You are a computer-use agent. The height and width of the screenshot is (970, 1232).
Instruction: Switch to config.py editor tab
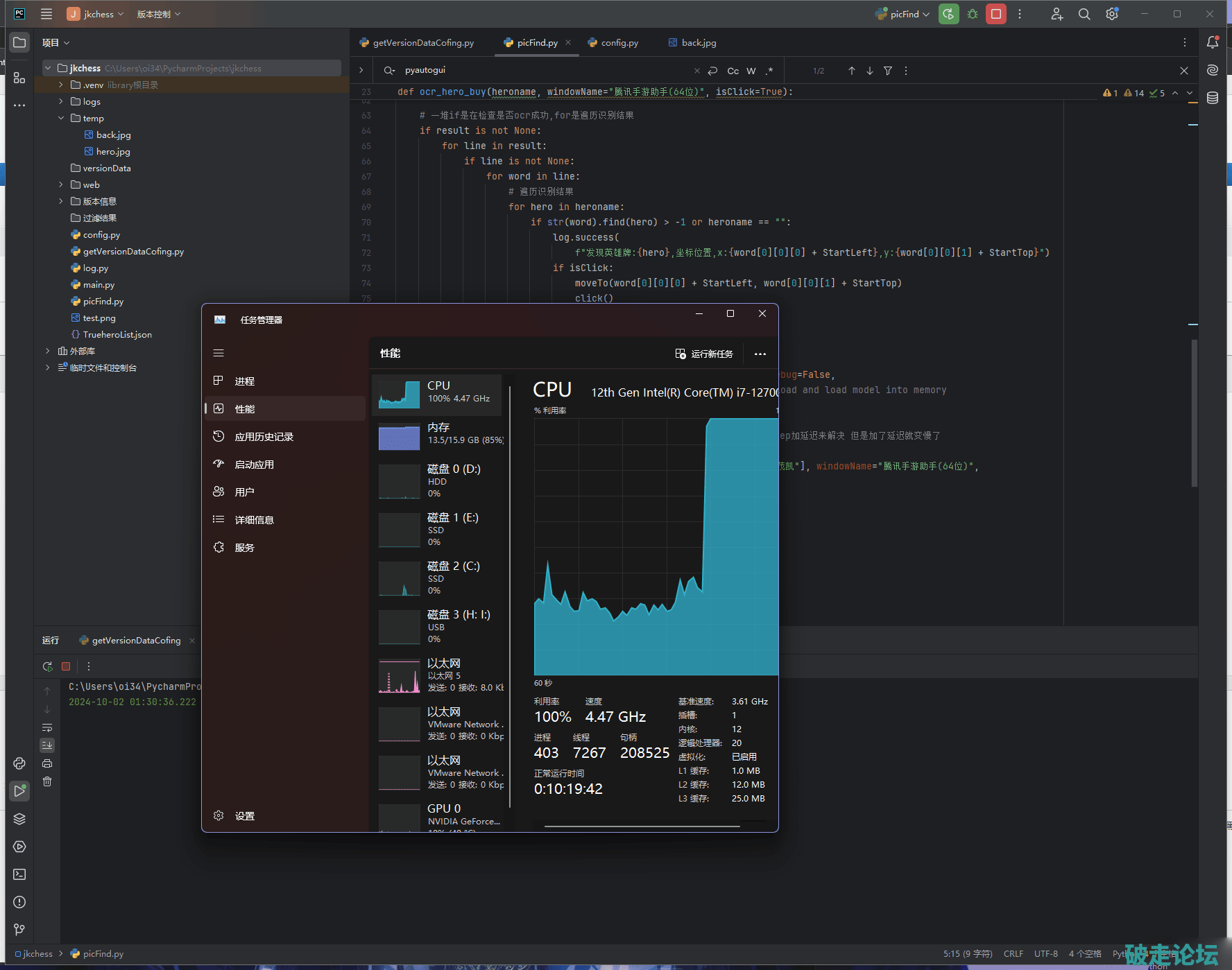[x=619, y=43]
